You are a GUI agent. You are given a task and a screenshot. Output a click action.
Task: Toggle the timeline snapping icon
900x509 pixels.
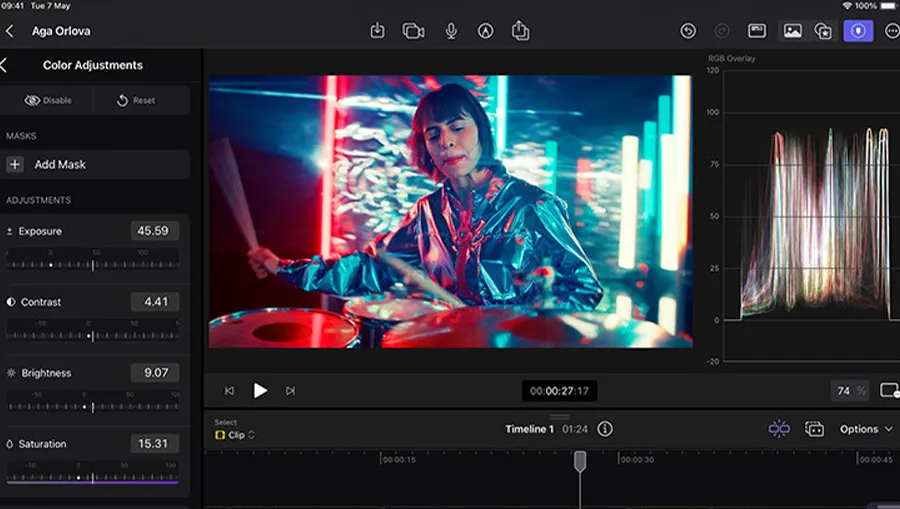pyautogui.click(x=779, y=429)
